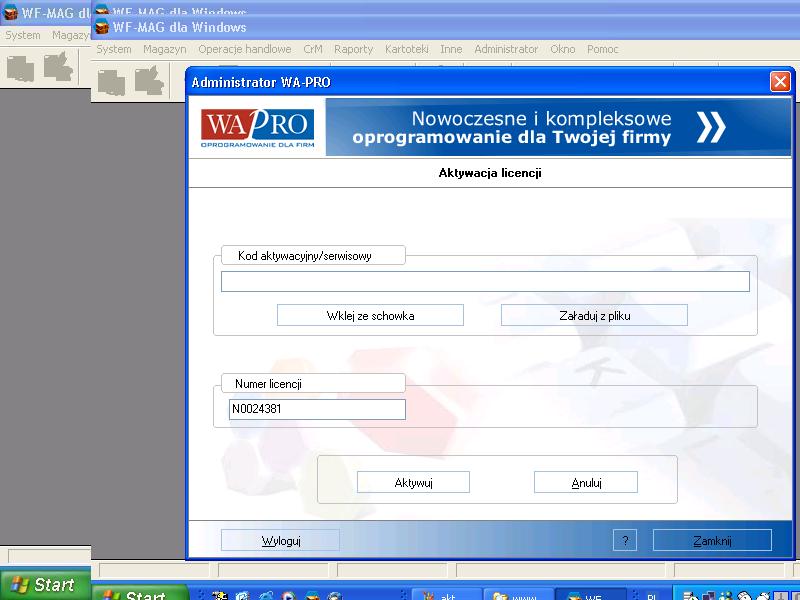Switch to the 'akt' taskbar window button

pos(444,595)
